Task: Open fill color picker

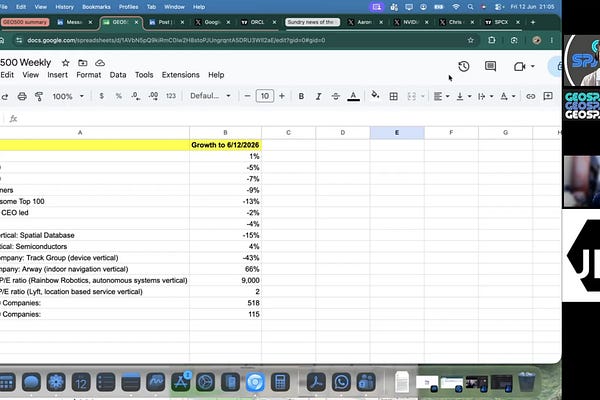Action: click(375, 95)
